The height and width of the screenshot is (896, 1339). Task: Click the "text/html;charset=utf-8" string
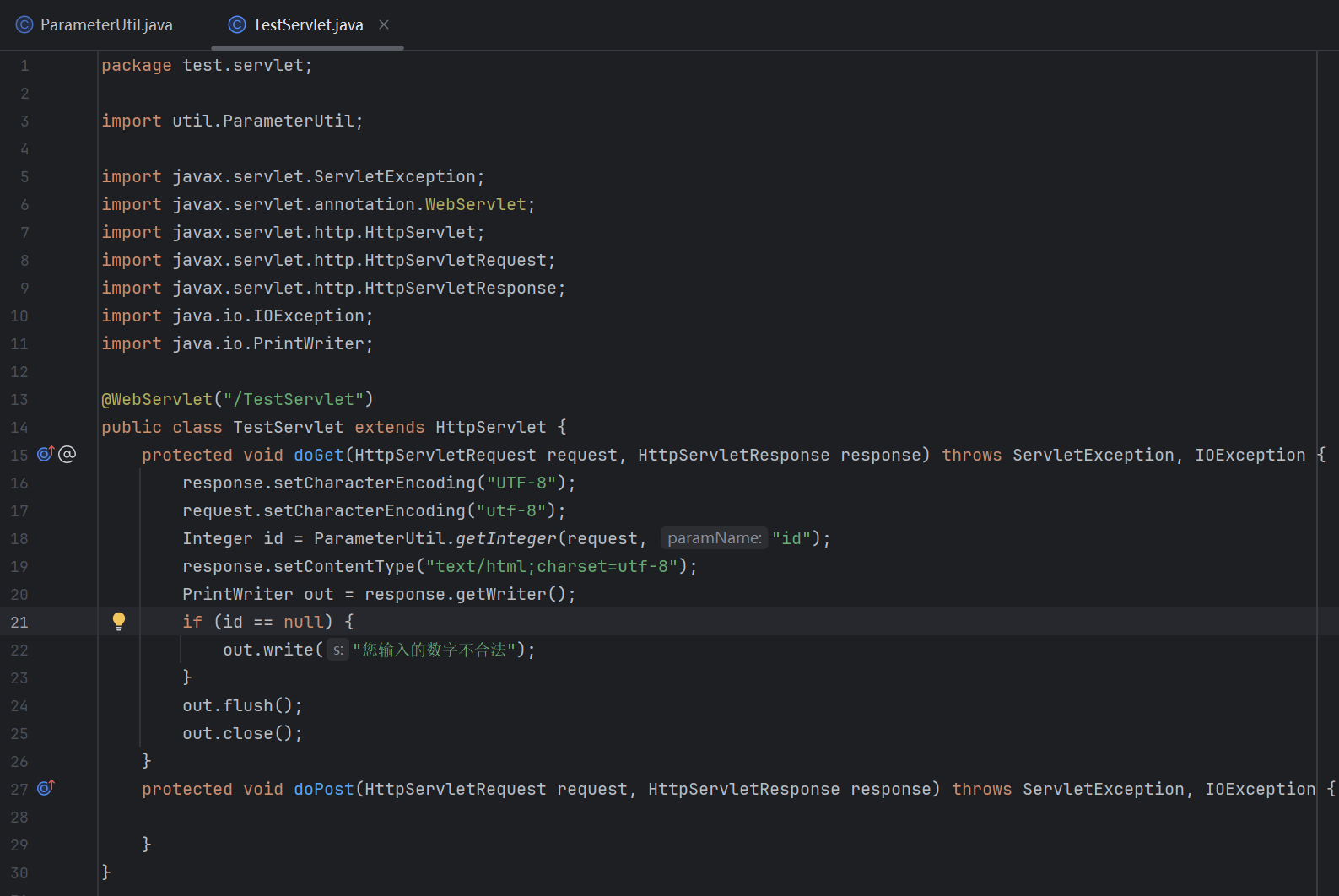point(552,566)
